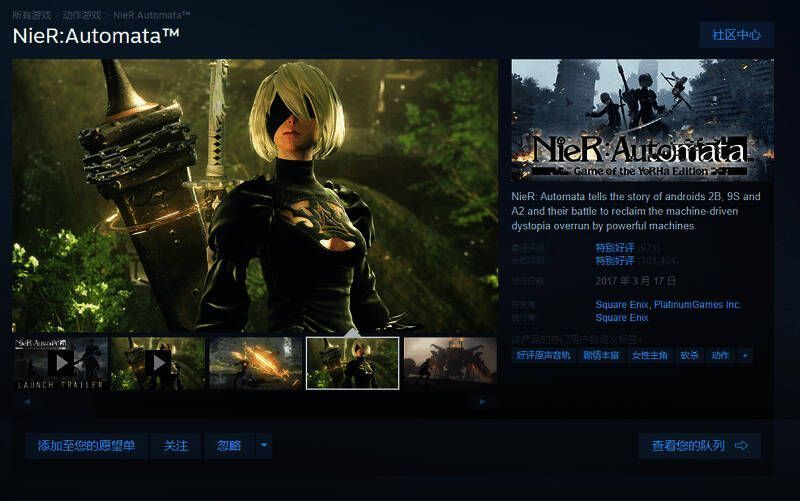
Task: Open 查看您的队列 queue button
Action: (700, 446)
